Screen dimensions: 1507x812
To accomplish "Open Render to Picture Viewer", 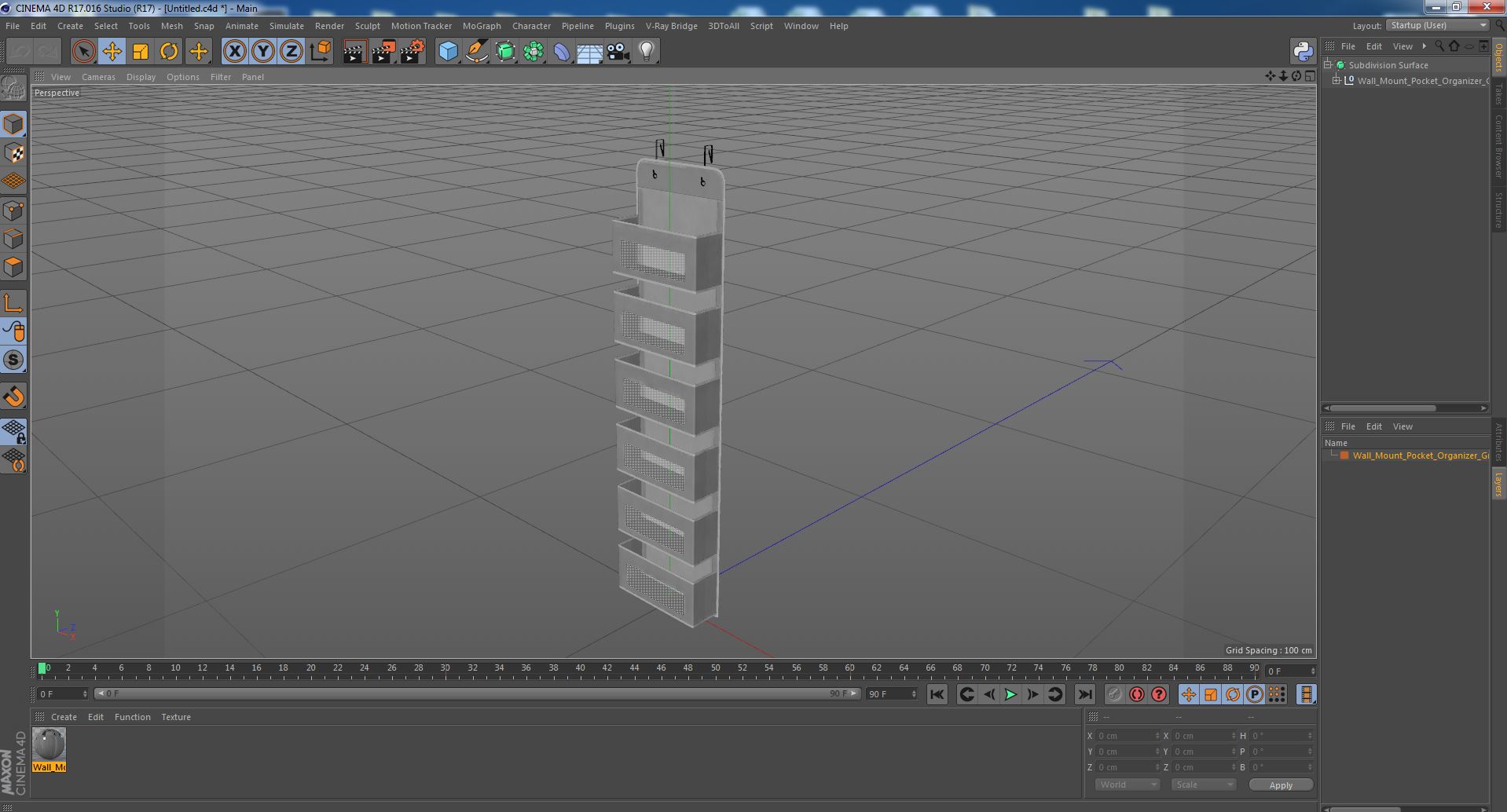I will 383,52.
